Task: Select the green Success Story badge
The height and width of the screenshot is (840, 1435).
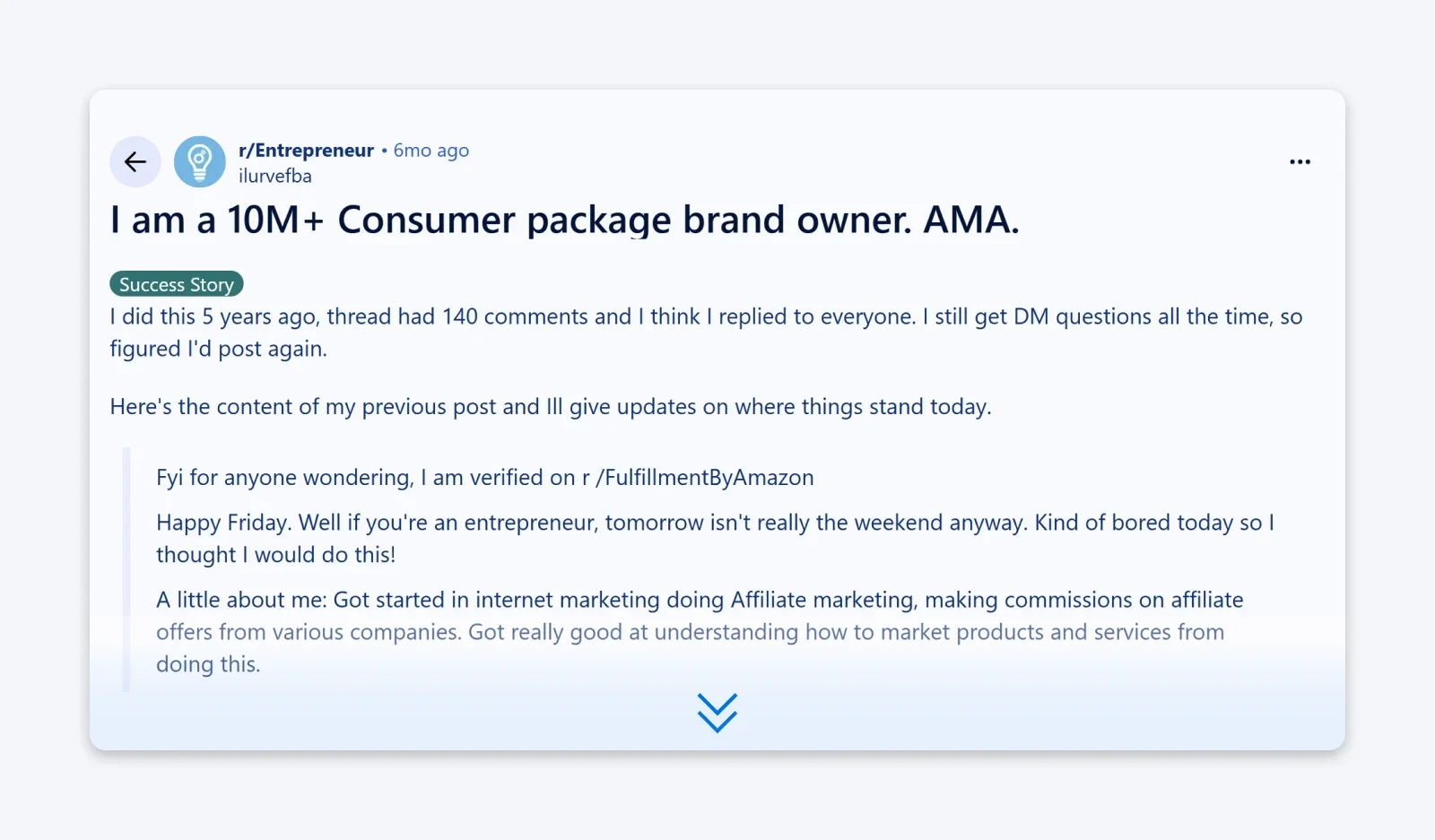Action: click(176, 283)
